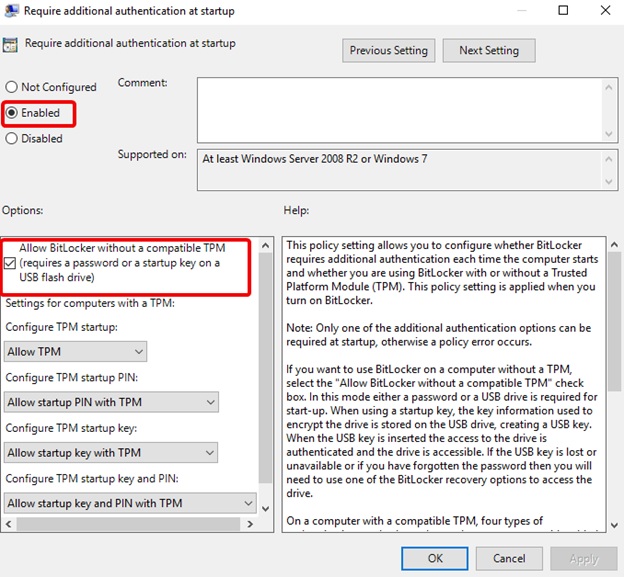The height and width of the screenshot is (577, 624).
Task: Toggle Allow BitLocker without a compatible TPM checkbox
Action: [x=10, y=263]
